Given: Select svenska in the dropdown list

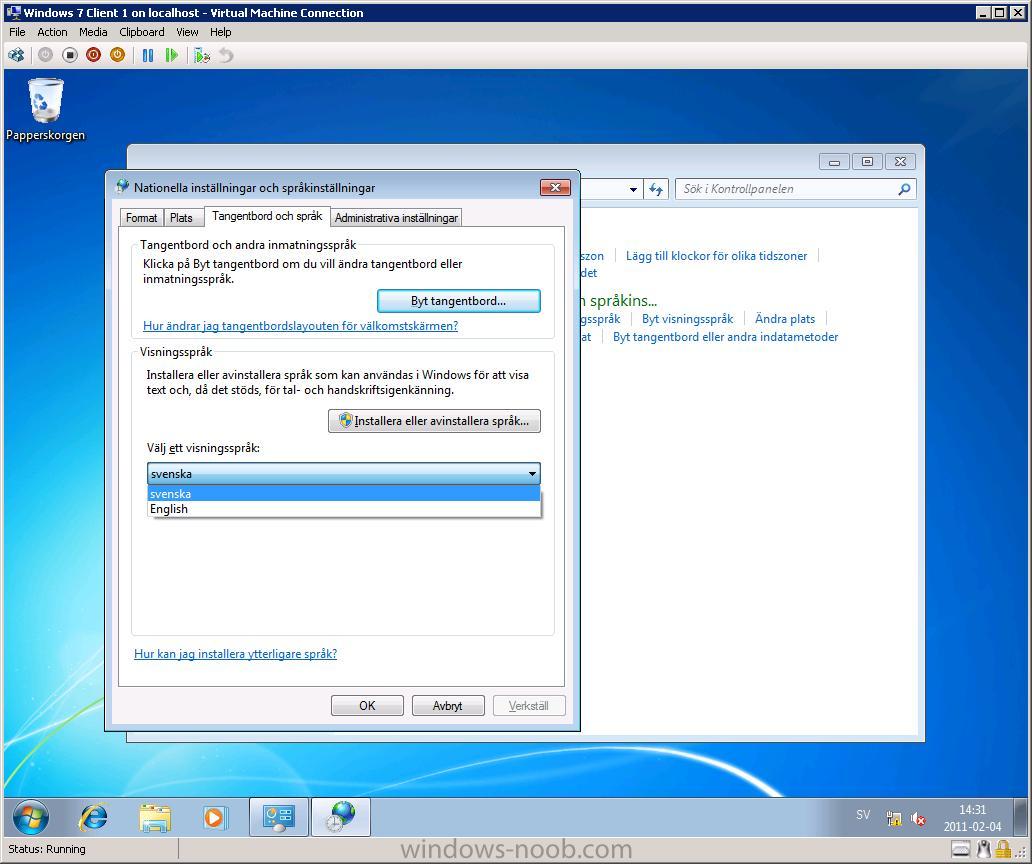Looking at the screenshot, I should (x=344, y=494).
